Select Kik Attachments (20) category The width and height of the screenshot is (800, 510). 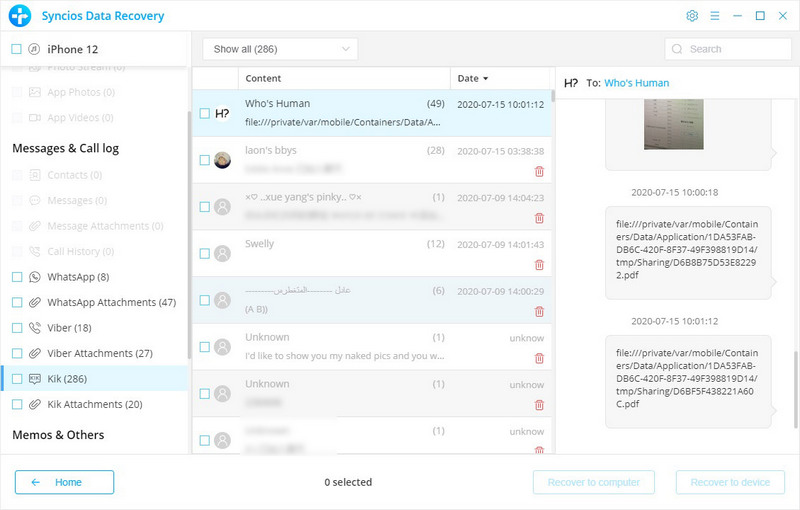coord(95,404)
